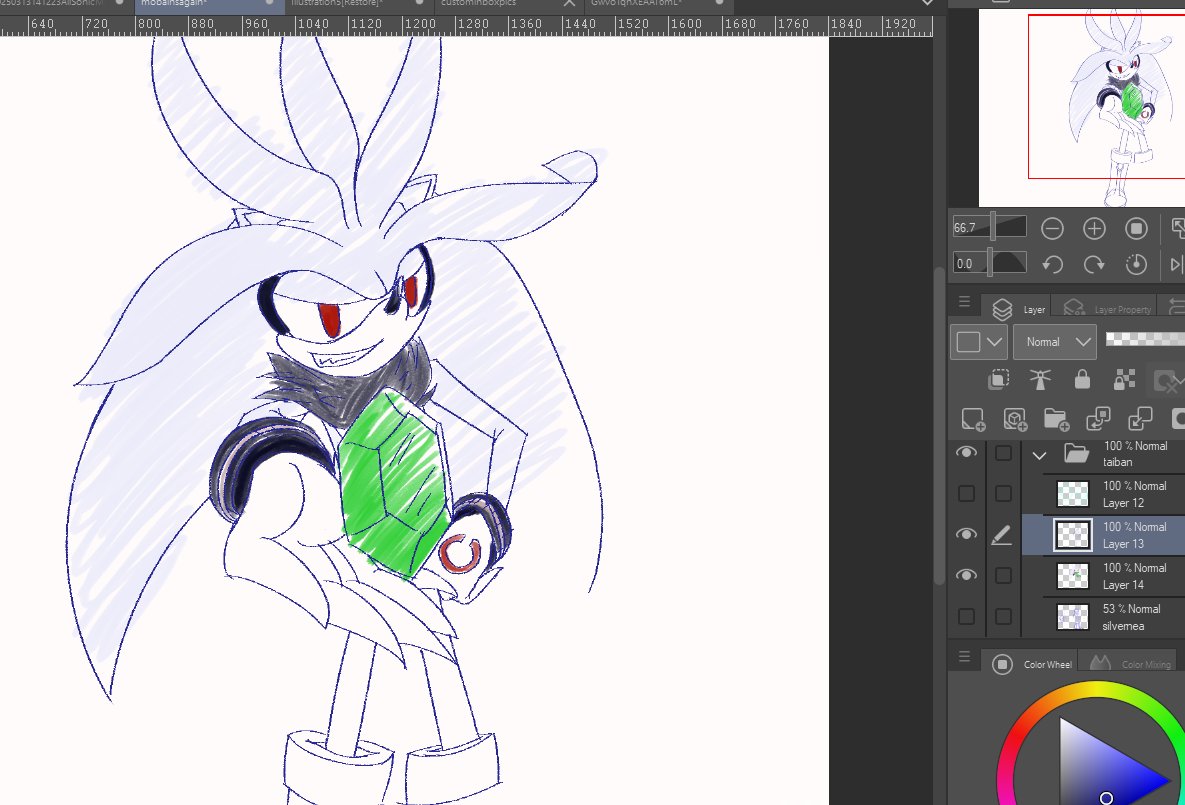Enable clip to layer below
Viewport: 1185px width, 805px height.
[x=998, y=379]
